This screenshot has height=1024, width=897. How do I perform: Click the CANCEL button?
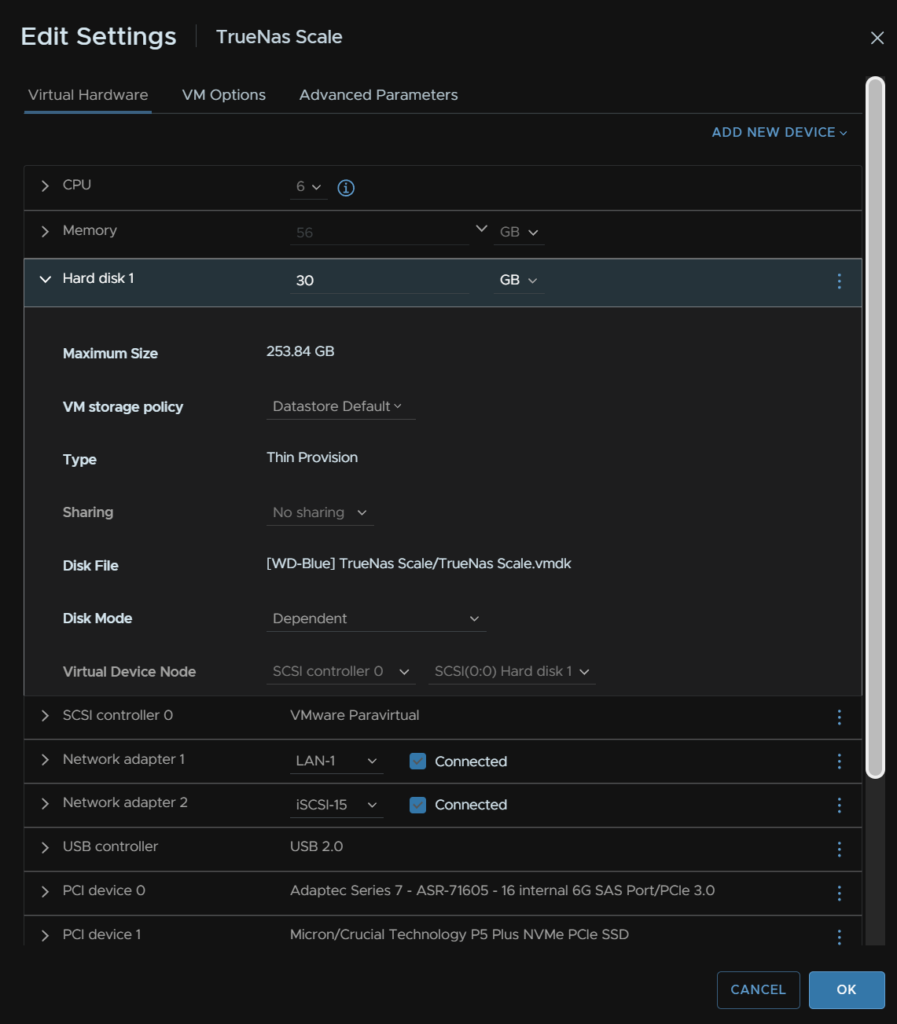(758, 989)
